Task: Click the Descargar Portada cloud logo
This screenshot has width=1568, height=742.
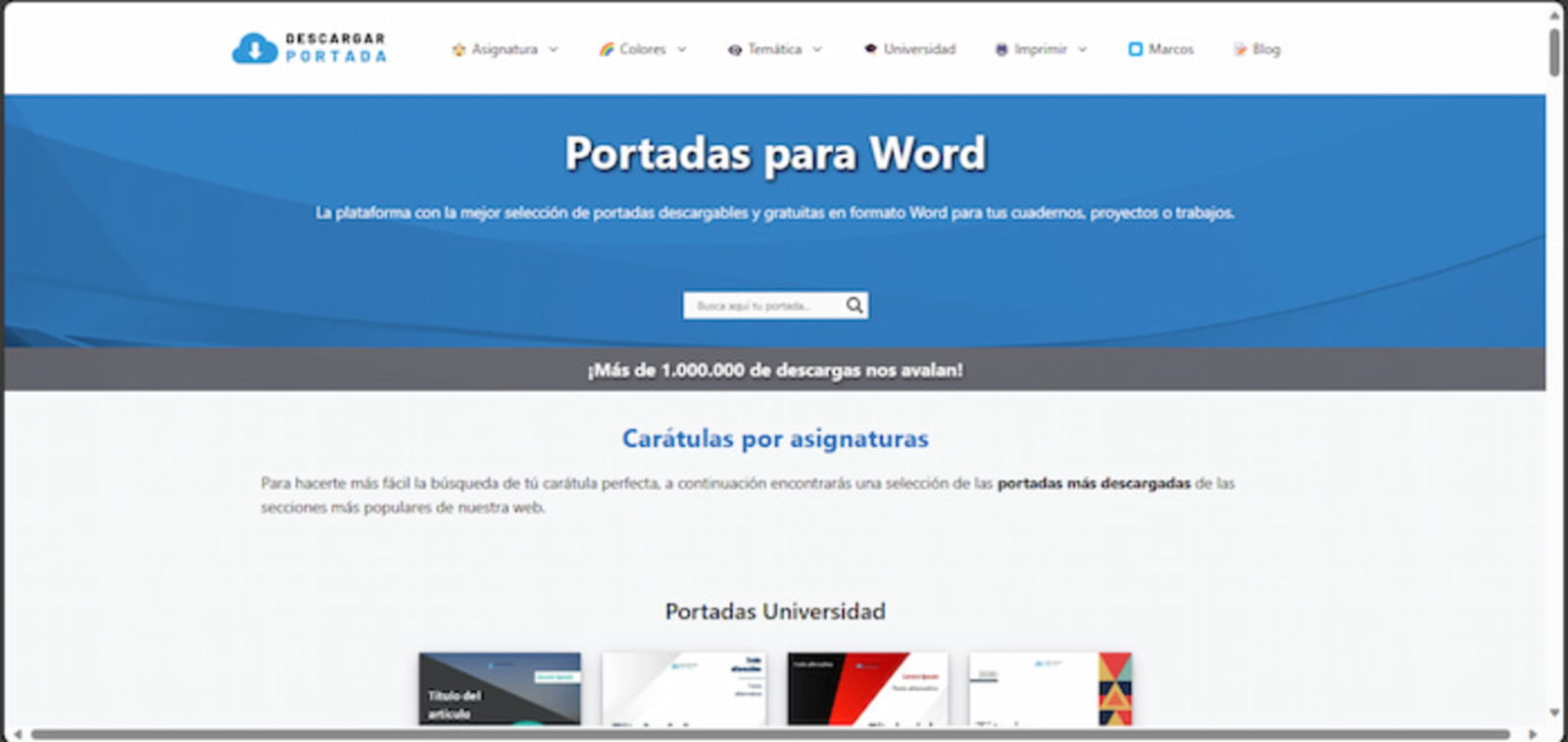Action: [x=255, y=48]
